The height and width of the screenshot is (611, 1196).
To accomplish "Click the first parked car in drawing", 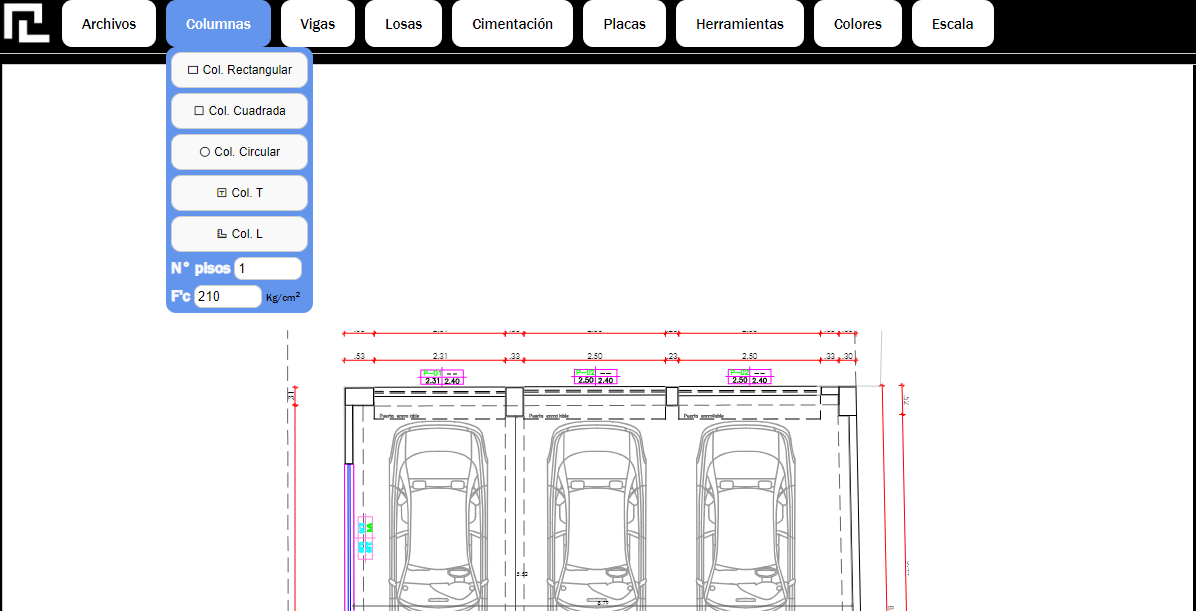I will 437,517.
